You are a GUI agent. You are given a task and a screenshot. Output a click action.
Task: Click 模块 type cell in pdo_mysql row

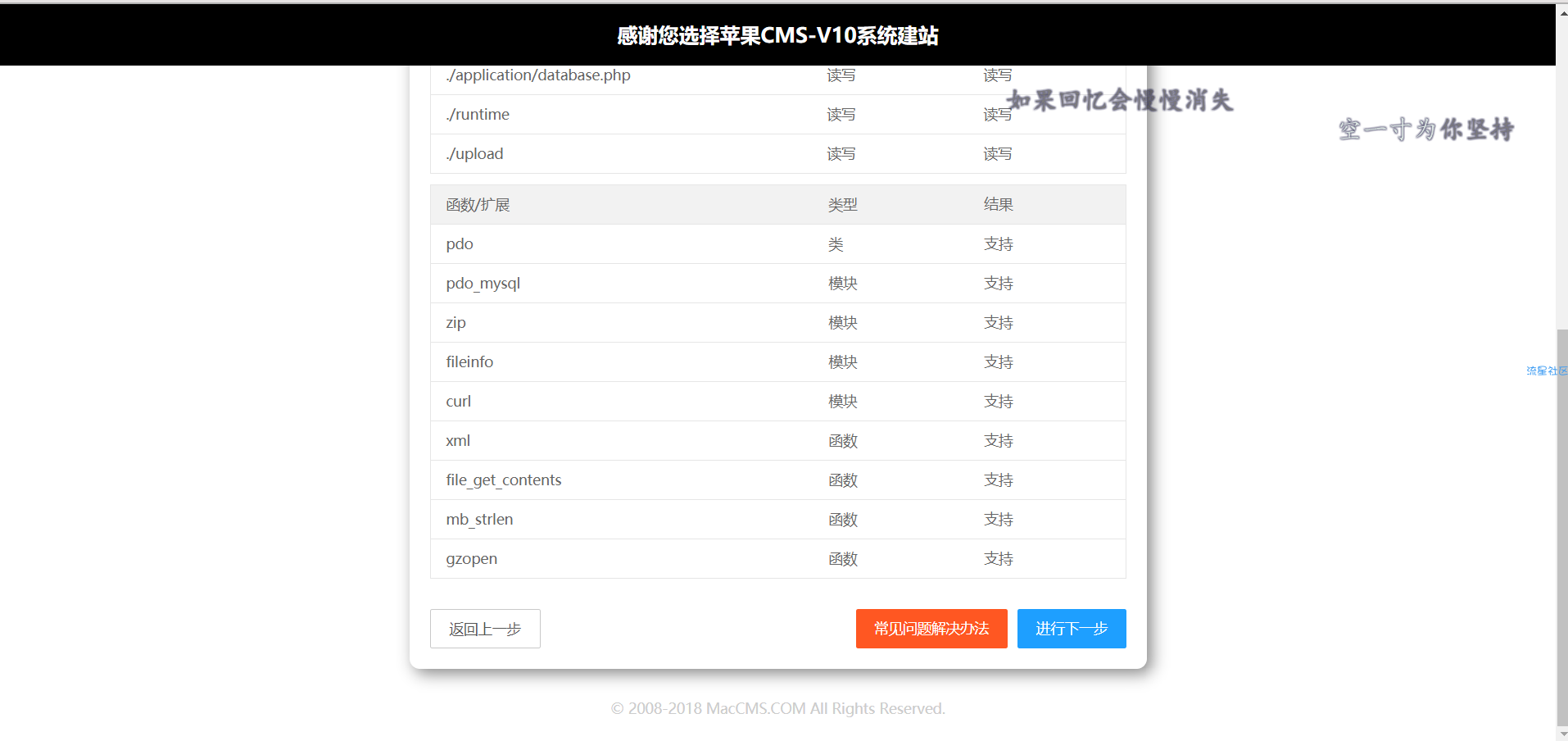842,283
